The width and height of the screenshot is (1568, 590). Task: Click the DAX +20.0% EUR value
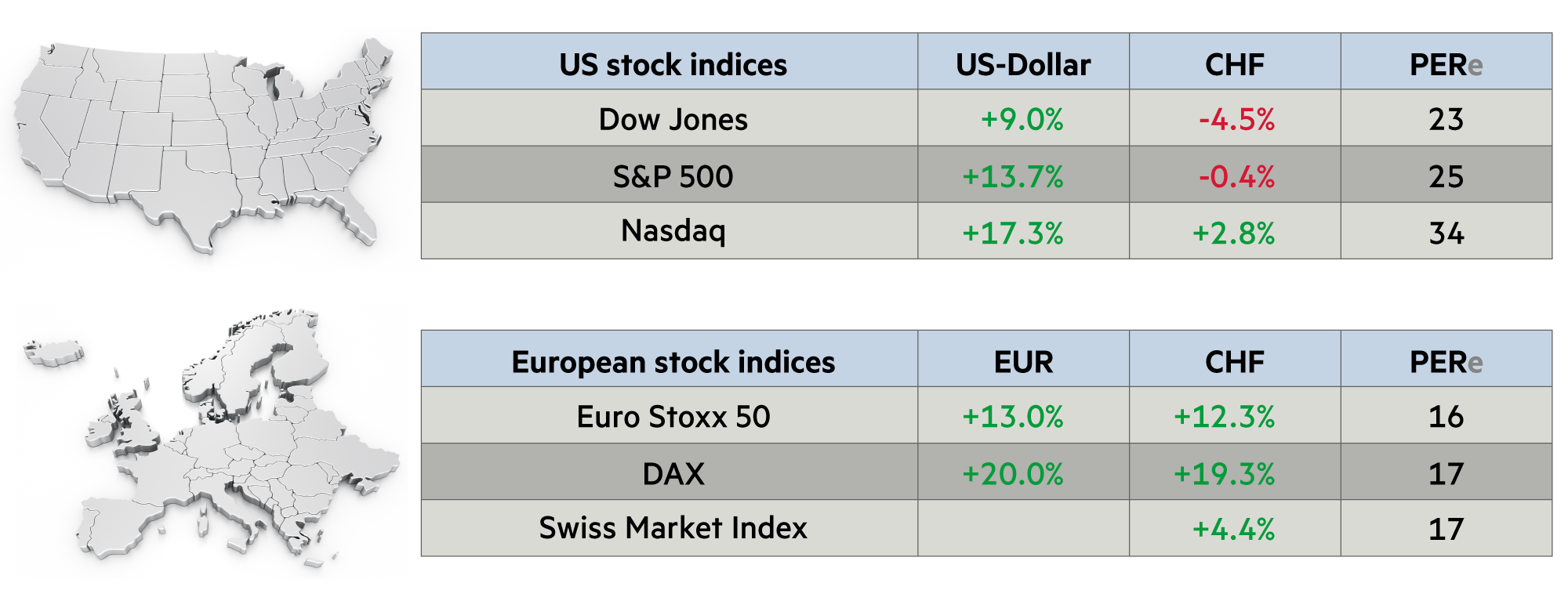coord(1012,474)
